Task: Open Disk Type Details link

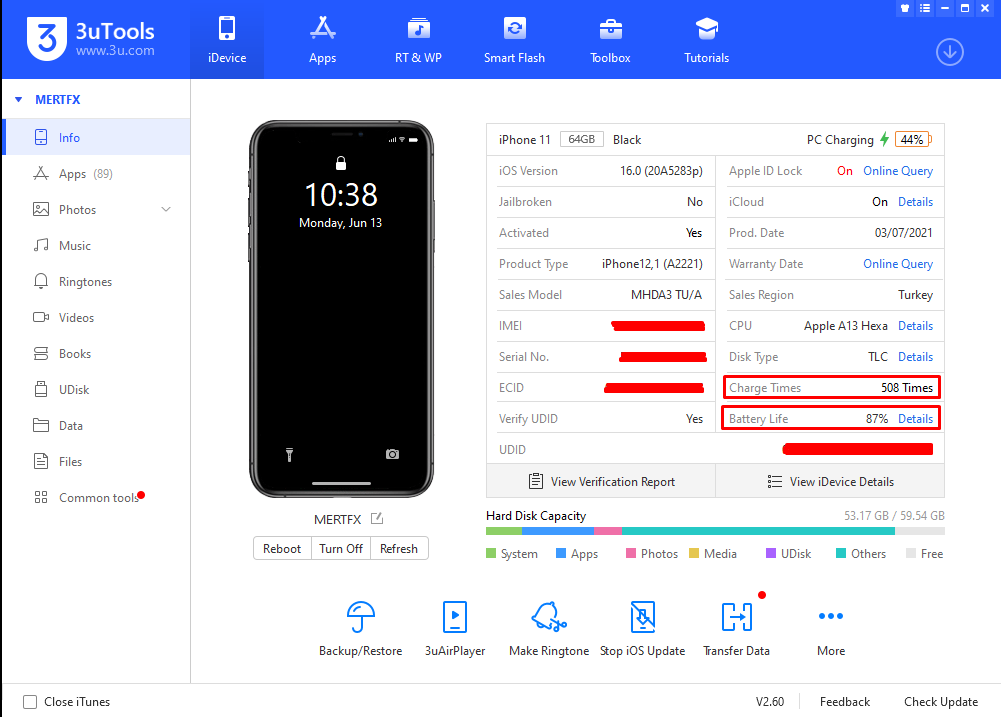Action: click(915, 357)
